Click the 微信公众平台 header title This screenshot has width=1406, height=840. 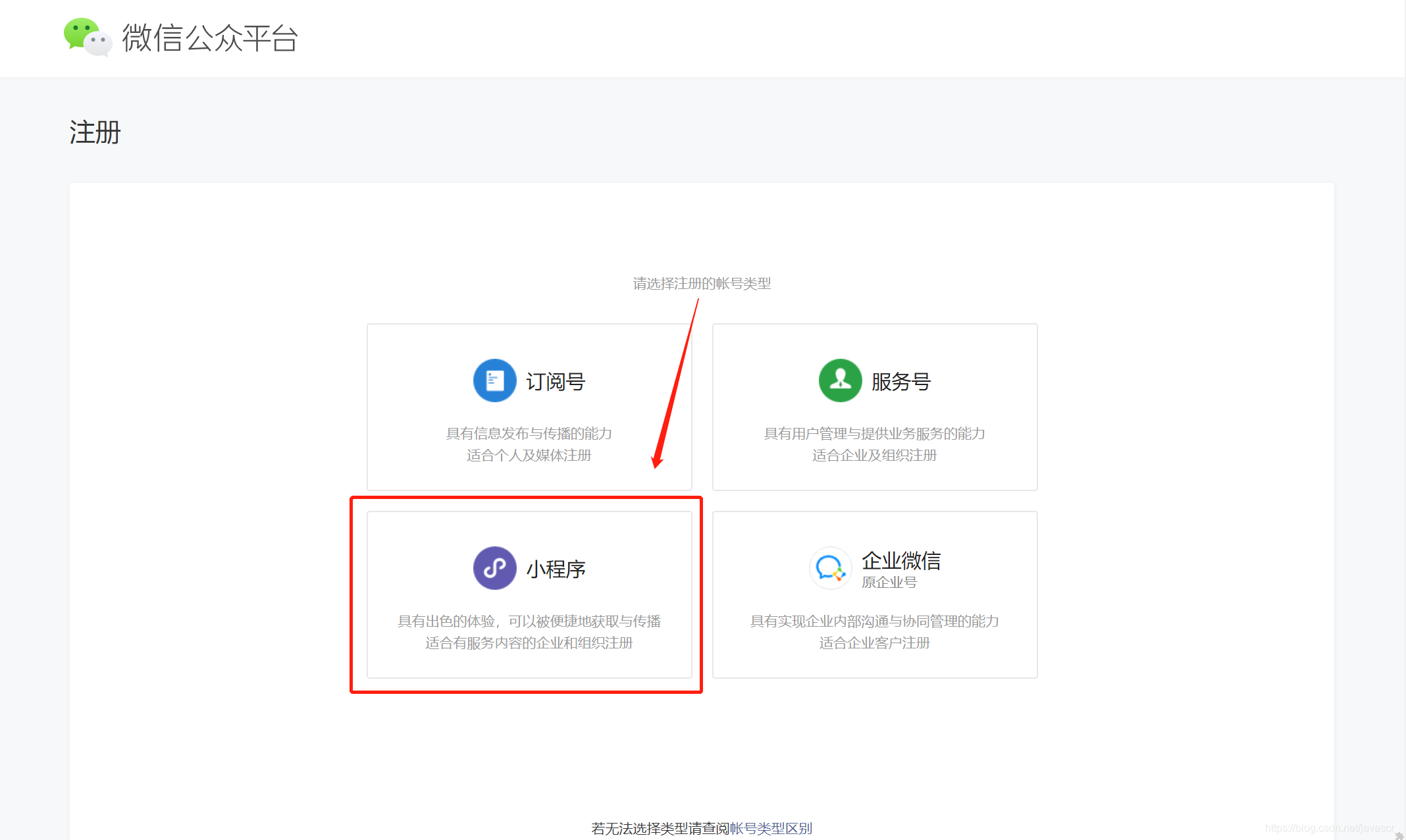pyautogui.click(x=210, y=38)
